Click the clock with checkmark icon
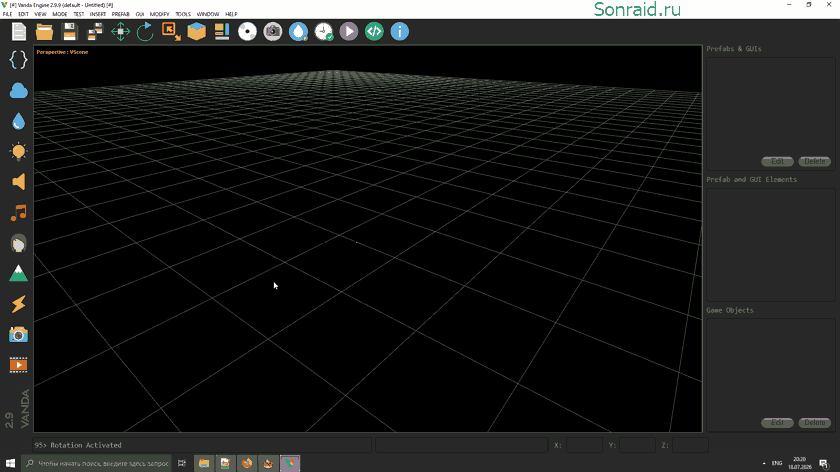The height and width of the screenshot is (472, 840). 324,32
